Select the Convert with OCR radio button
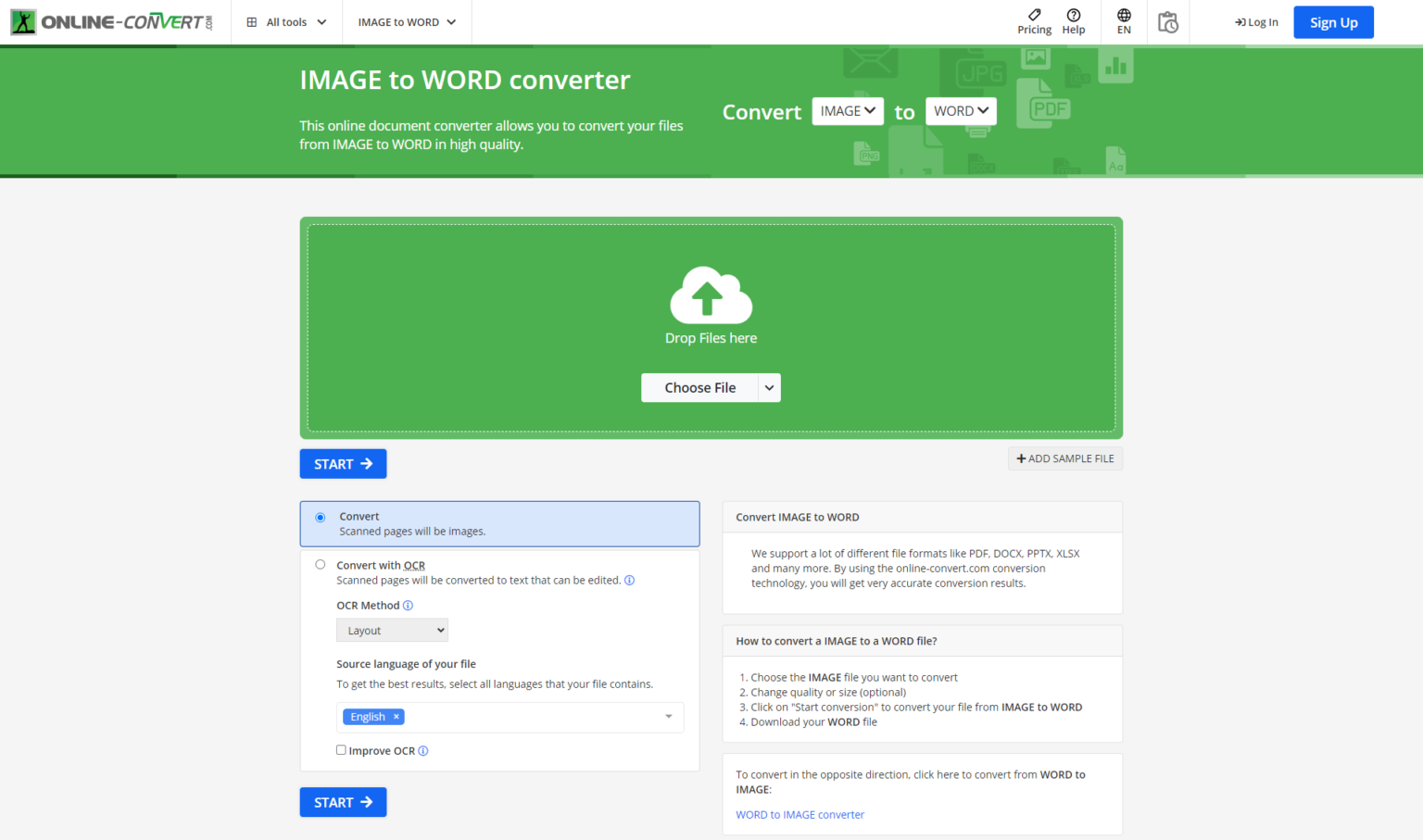Image resolution: width=1423 pixels, height=840 pixels. pyautogui.click(x=321, y=565)
